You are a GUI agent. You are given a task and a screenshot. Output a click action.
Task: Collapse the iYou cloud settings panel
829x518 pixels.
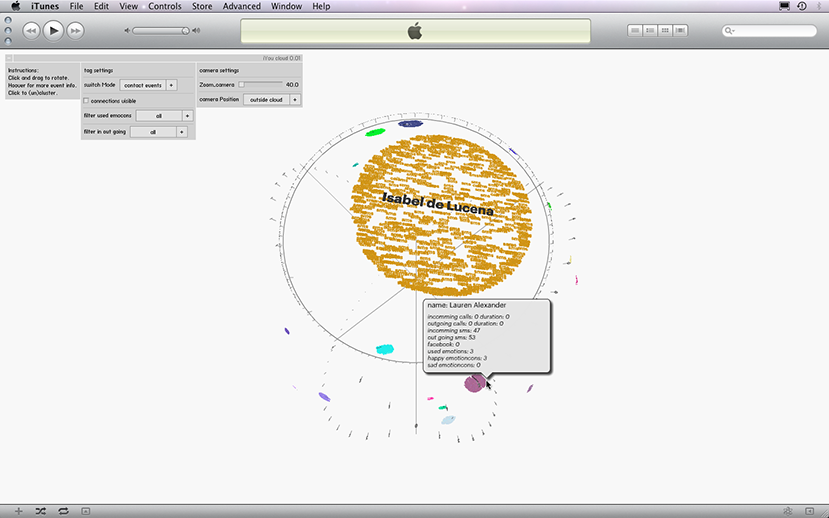[x=9, y=59]
